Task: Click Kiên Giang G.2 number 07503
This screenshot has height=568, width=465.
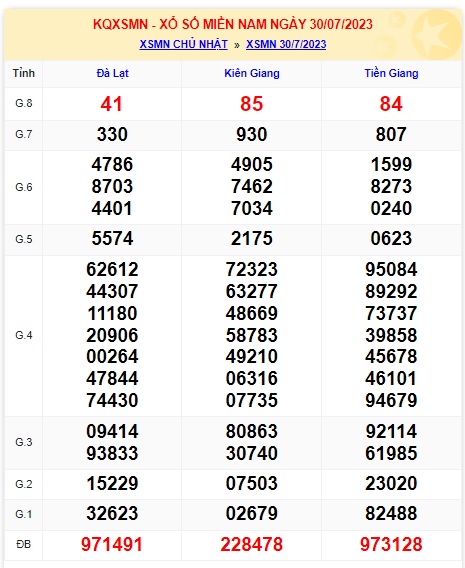Action: 252,483
